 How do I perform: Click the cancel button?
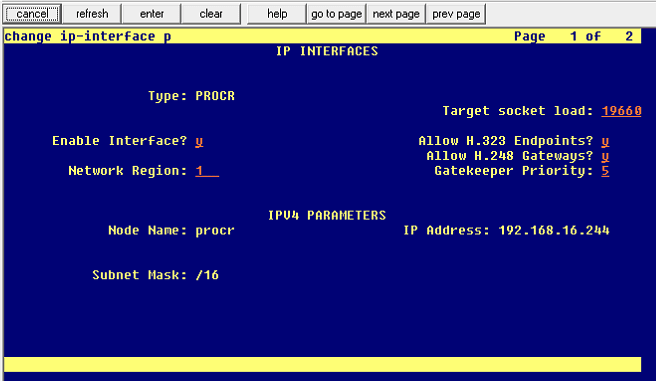32,14
